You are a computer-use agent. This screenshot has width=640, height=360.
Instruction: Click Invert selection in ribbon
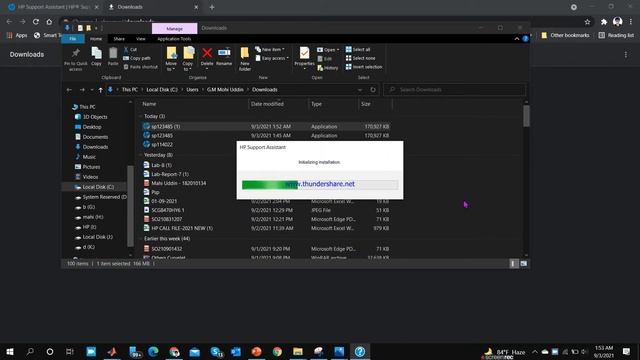coord(364,67)
